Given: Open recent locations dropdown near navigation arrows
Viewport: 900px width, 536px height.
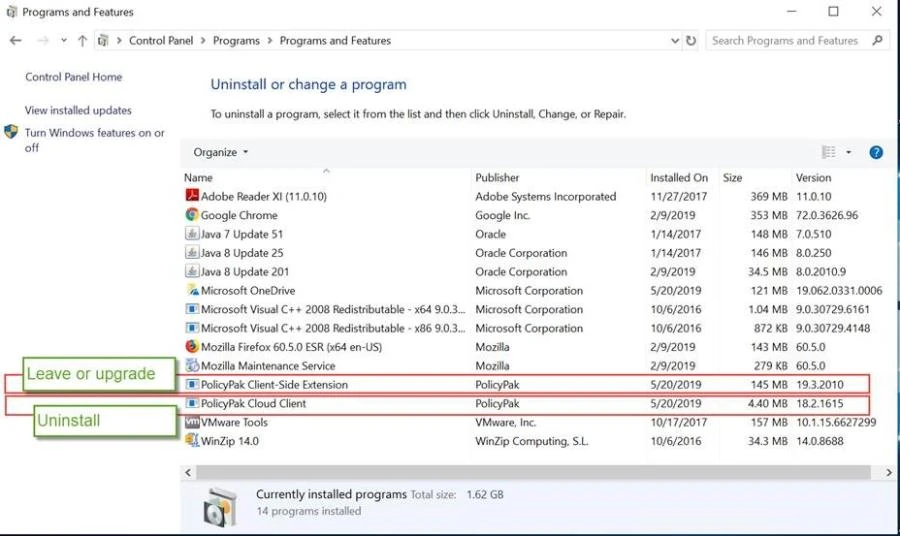Looking at the screenshot, I should click(x=63, y=41).
